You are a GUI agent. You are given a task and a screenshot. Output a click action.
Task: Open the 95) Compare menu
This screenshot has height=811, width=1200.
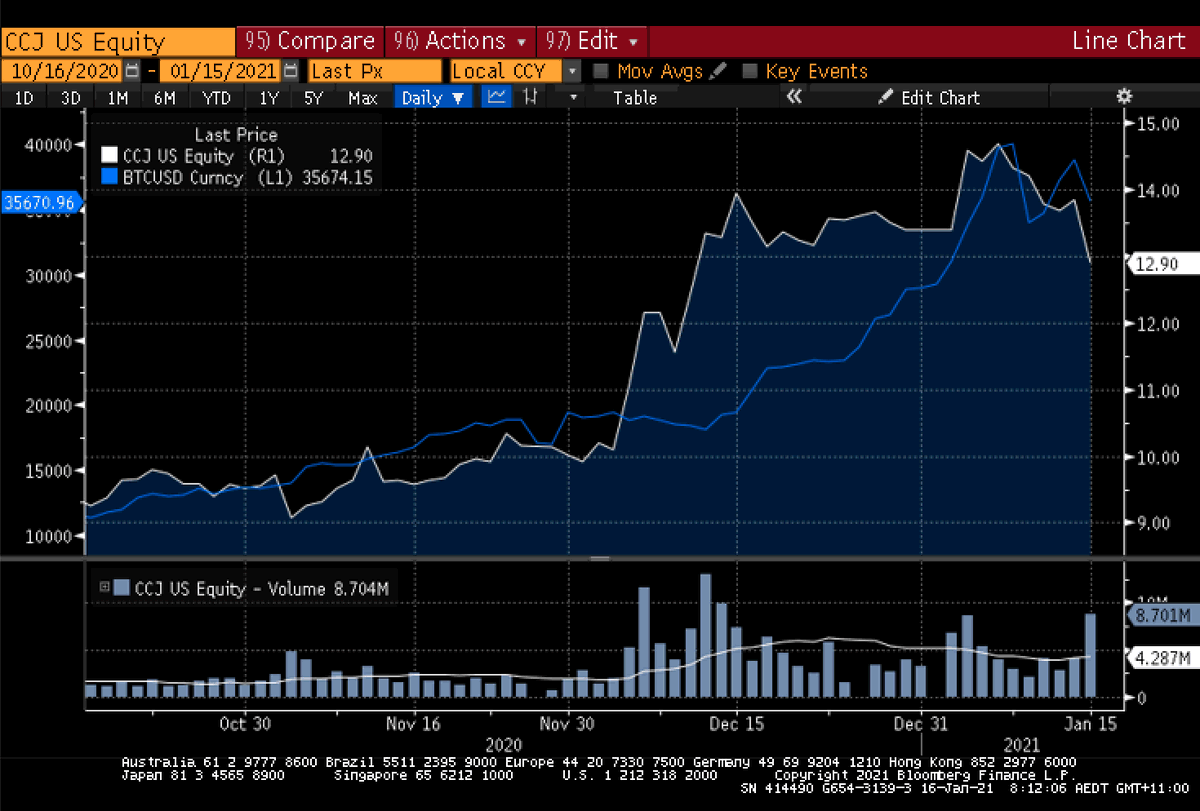[x=309, y=41]
